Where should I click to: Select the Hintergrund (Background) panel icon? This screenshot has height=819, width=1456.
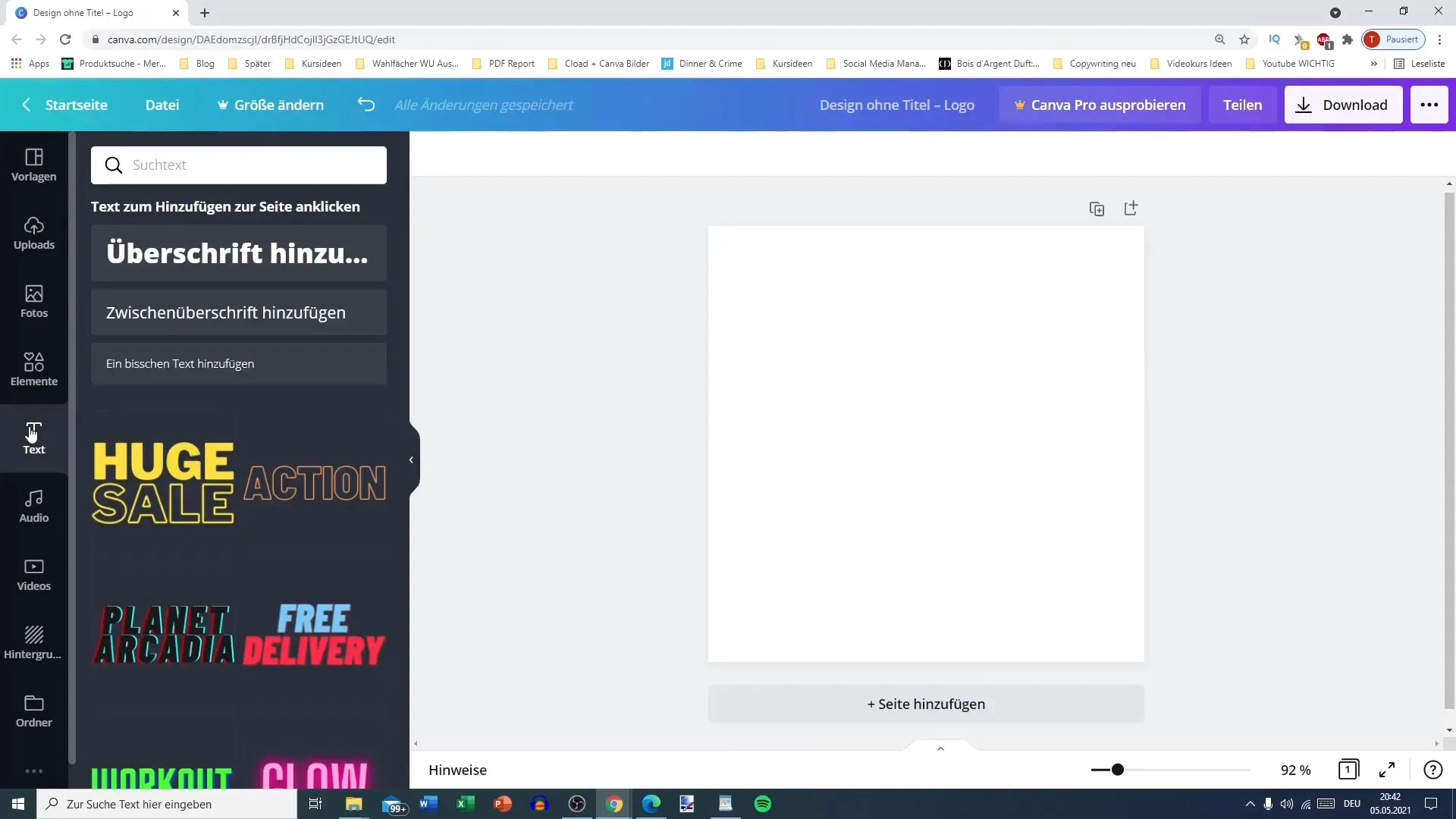[33, 640]
